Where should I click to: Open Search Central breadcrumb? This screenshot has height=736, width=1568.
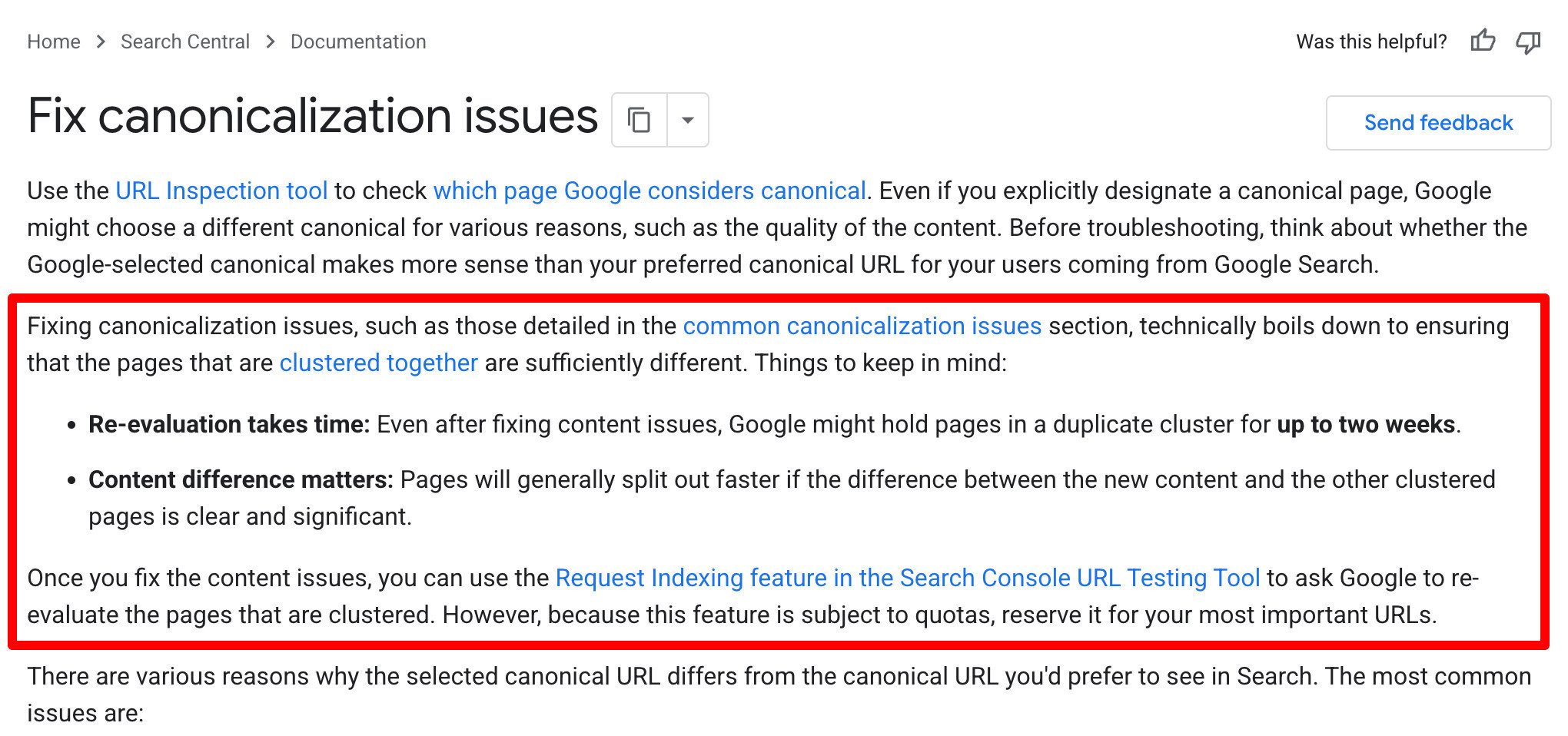(x=185, y=41)
